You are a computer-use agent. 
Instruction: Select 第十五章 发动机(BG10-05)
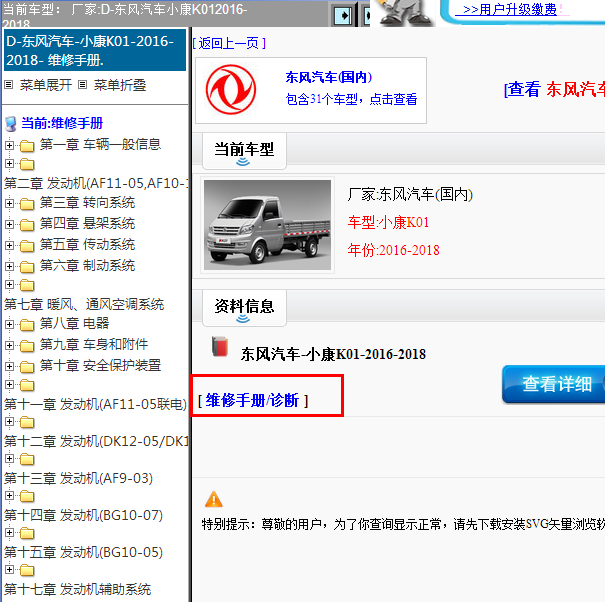tap(83, 552)
